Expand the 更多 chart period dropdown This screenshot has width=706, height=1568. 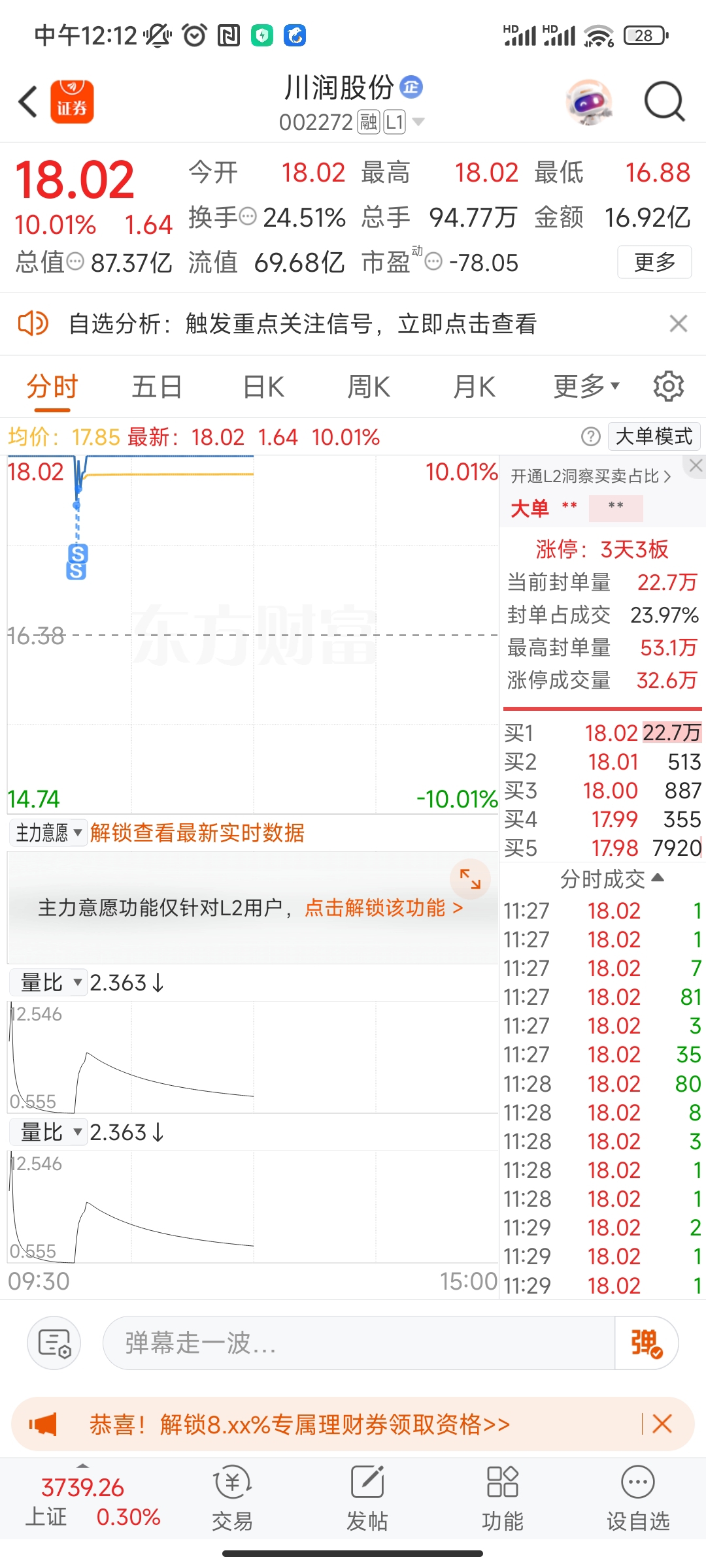pyautogui.click(x=586, y=387)
